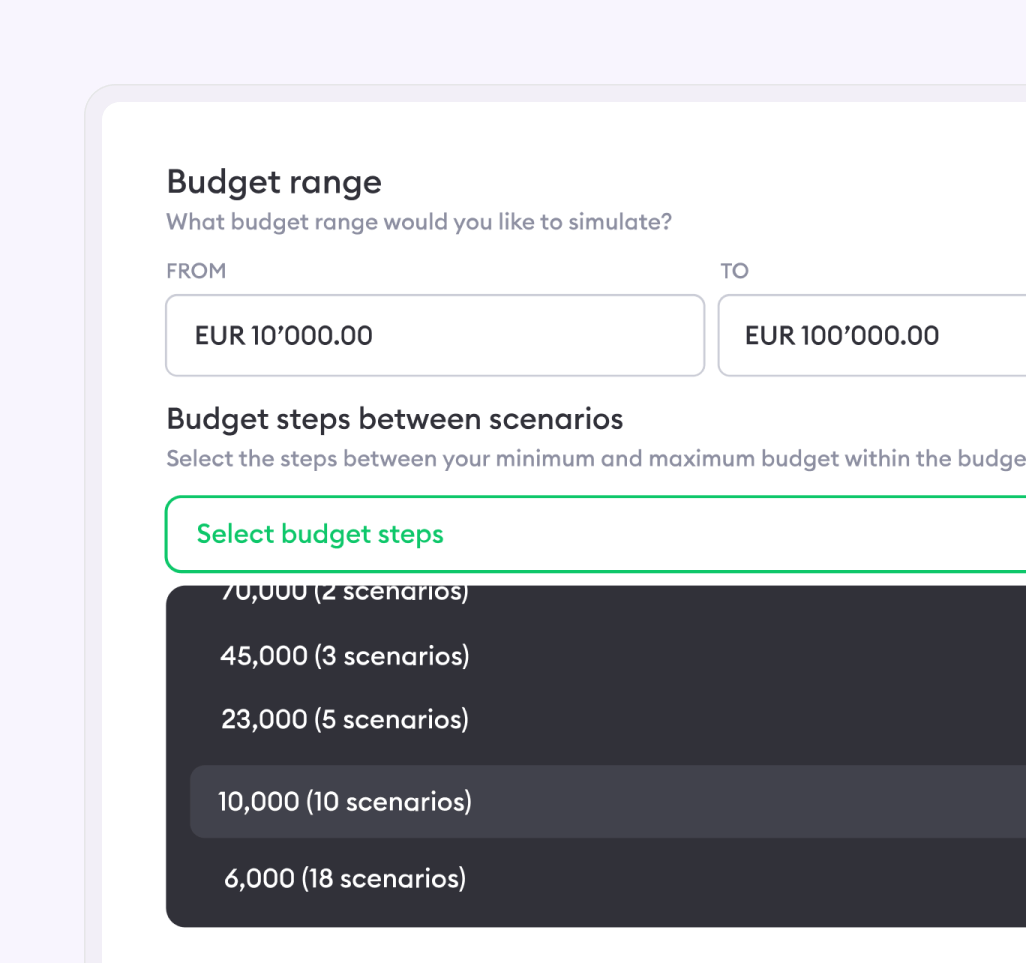Select 45,000 (3 scenarios) from the list
This screenshot has width=1026, height=963.
345,656
